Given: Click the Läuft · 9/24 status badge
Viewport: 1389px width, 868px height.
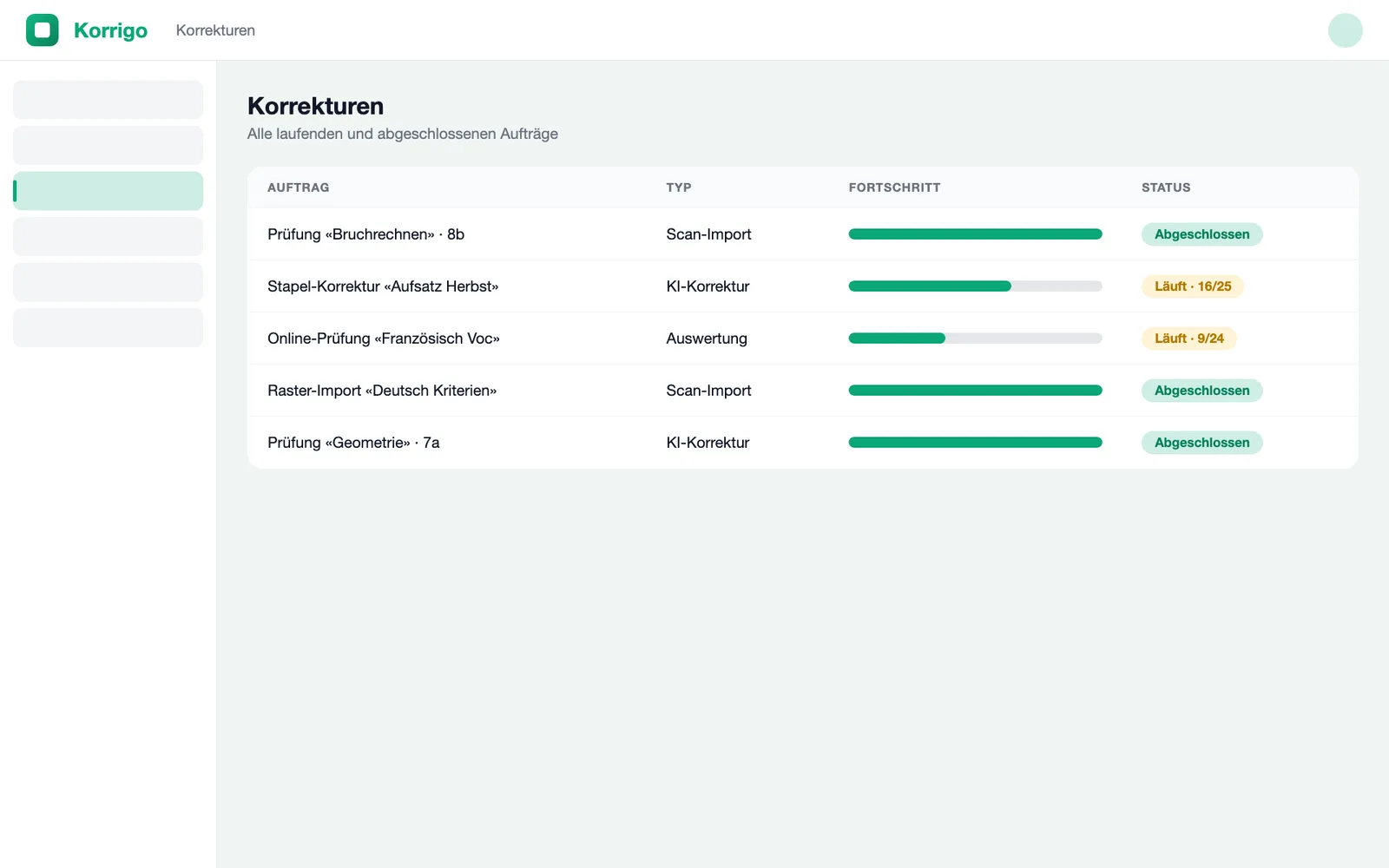Looking at the screenshot, I should click(x=1188, y=339).
